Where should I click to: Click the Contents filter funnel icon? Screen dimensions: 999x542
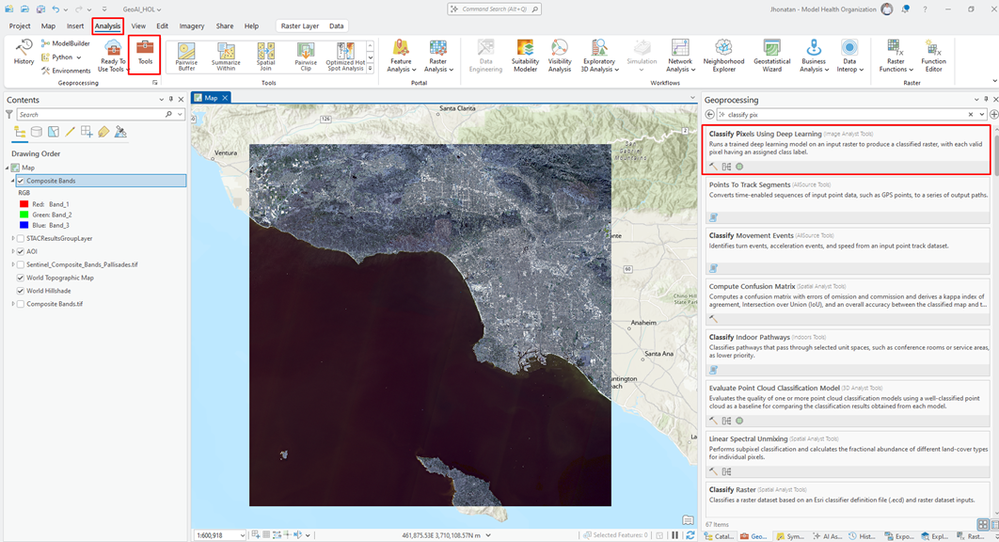tap(9, 115)
